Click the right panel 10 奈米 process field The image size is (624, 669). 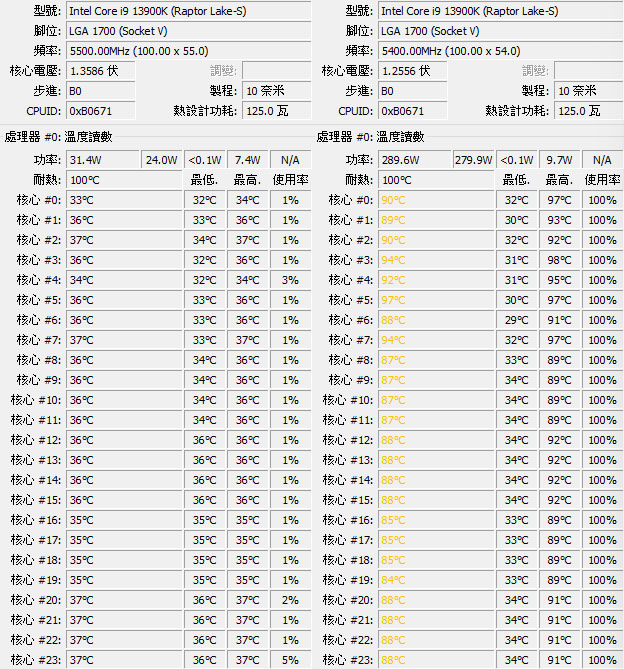pyautogui.click(x=589, y=91)
